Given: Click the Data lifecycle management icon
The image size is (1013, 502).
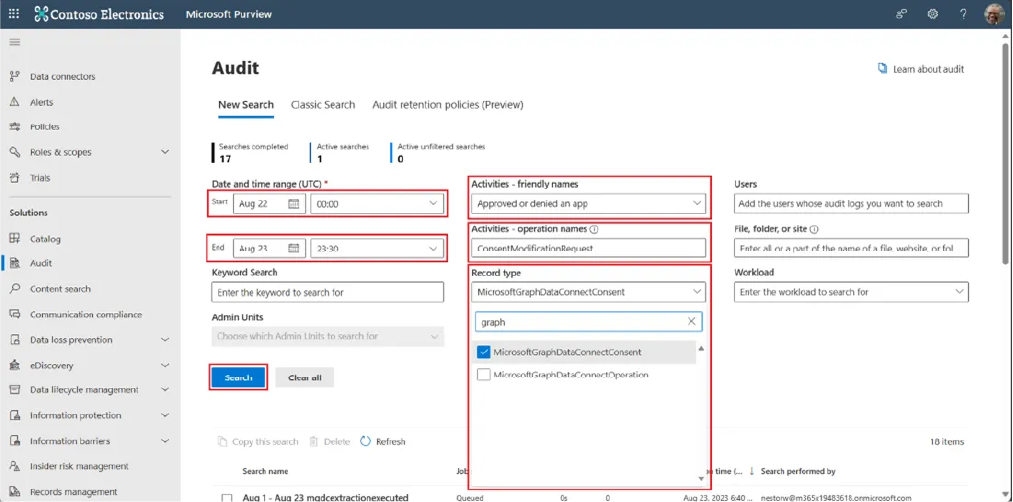Looking at the screenshot, I should [x=15, y=390].
